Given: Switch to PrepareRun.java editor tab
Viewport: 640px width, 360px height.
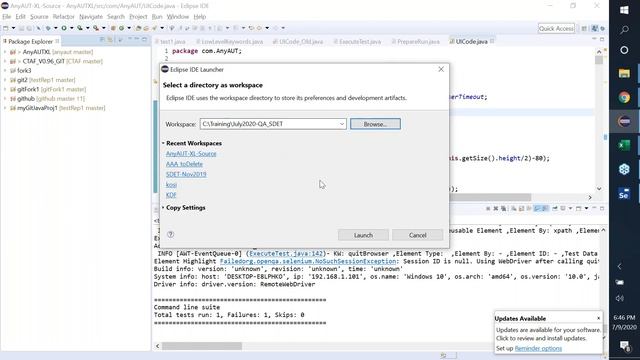Looking at the screenshot, I should point(418,42).
